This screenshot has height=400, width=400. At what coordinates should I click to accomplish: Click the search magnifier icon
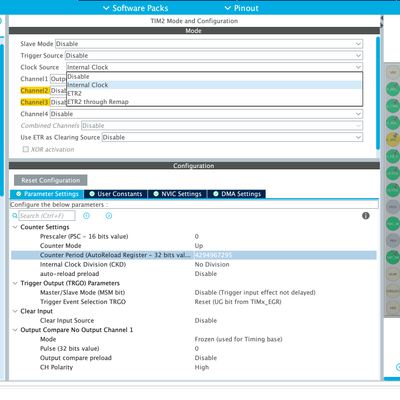point(15,216)
